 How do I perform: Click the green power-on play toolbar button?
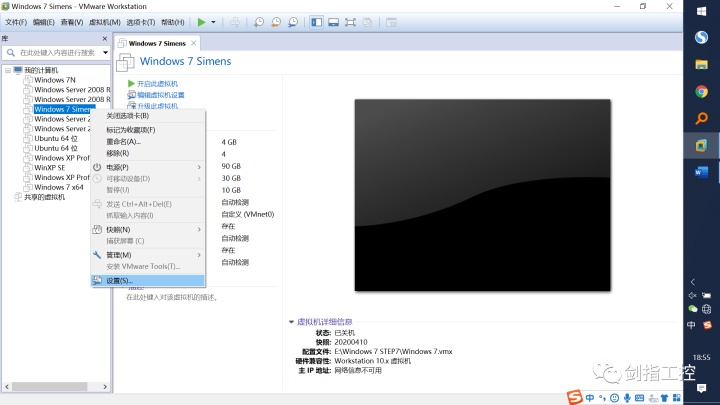click(201, 22)
